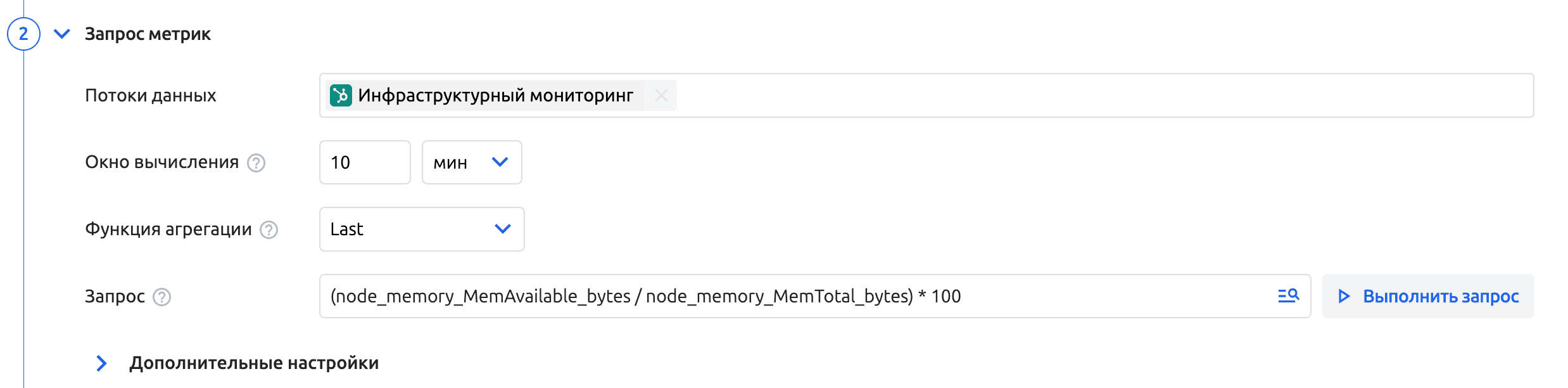
Task: Collapse the Запрос метрик section
Action: click(62, 34)
